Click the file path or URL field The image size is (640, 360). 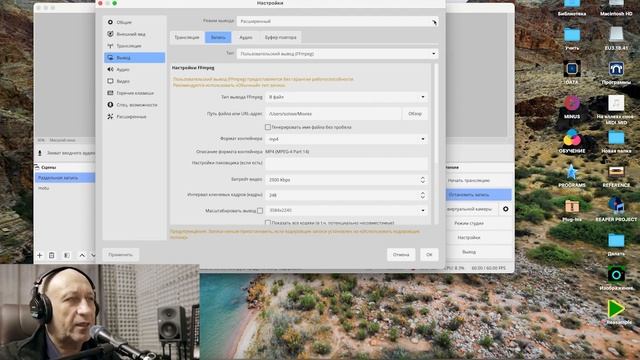[333, 114]
